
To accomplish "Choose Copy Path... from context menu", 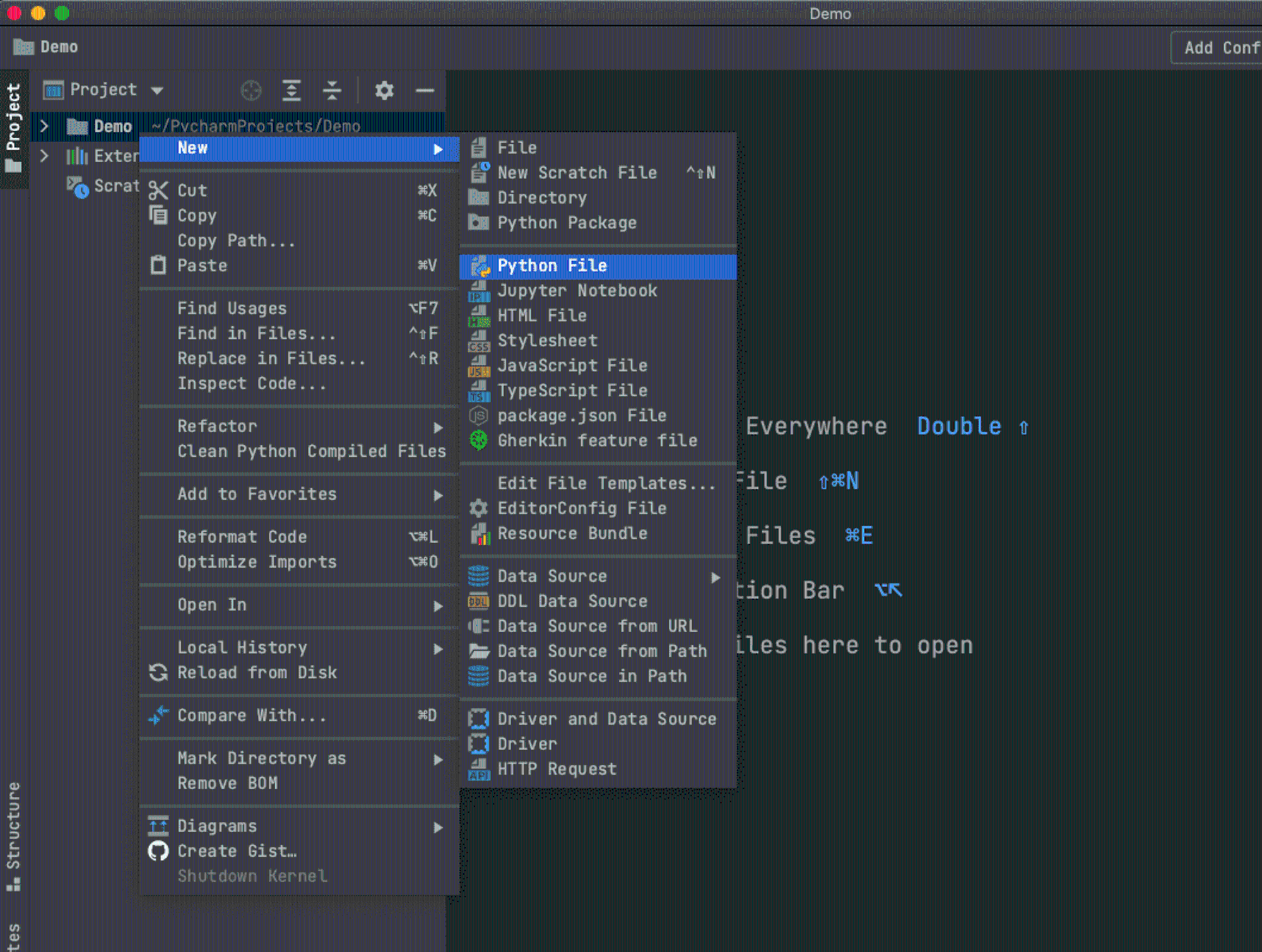I will point(299,241).
